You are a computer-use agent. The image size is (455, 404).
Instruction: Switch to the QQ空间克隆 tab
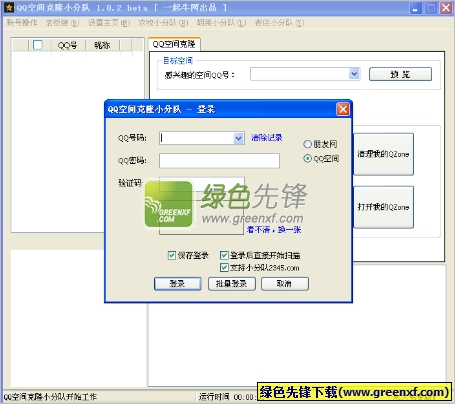point(174,44)
